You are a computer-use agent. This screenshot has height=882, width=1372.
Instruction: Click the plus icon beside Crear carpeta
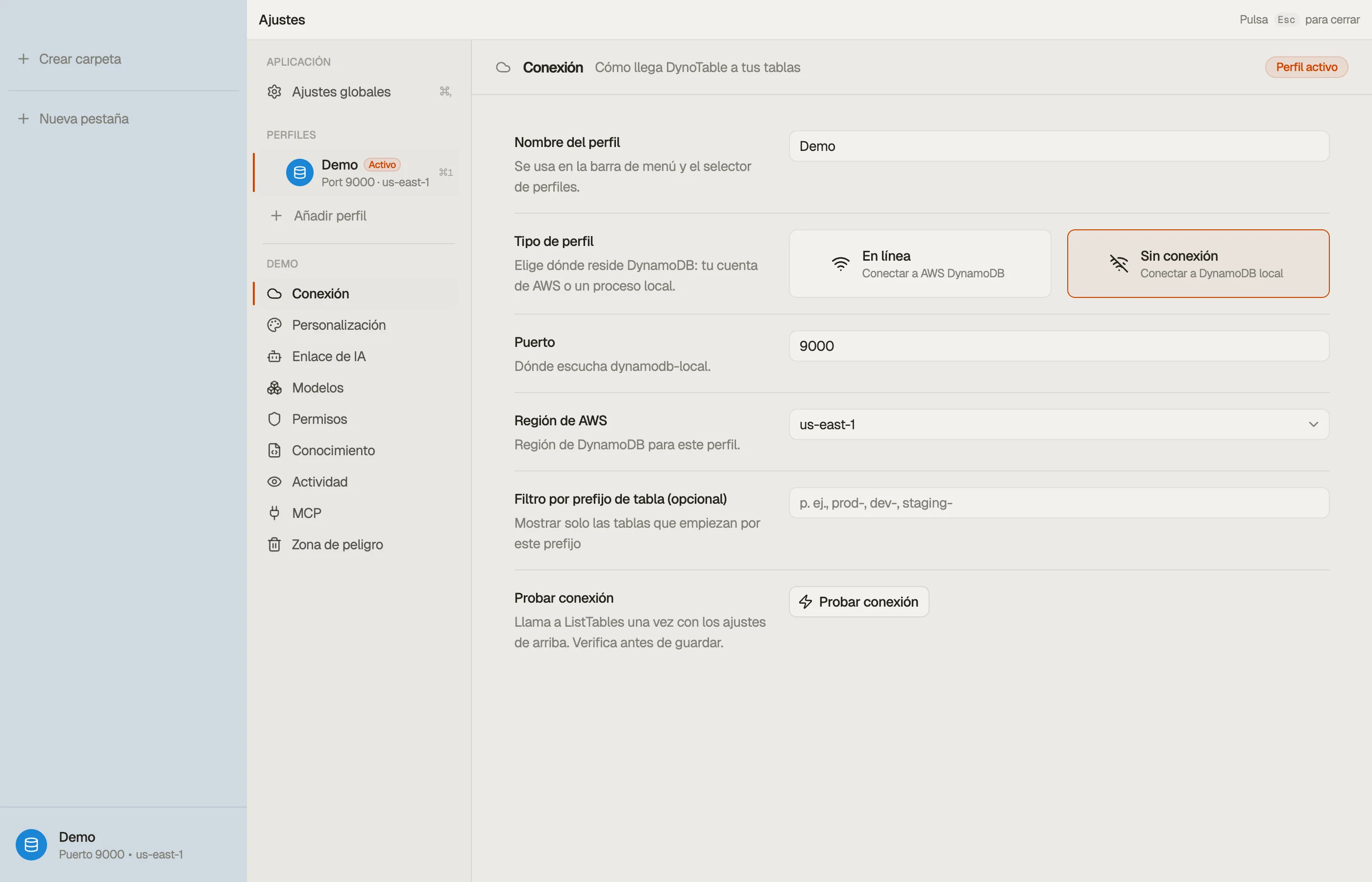click(24, 59)
